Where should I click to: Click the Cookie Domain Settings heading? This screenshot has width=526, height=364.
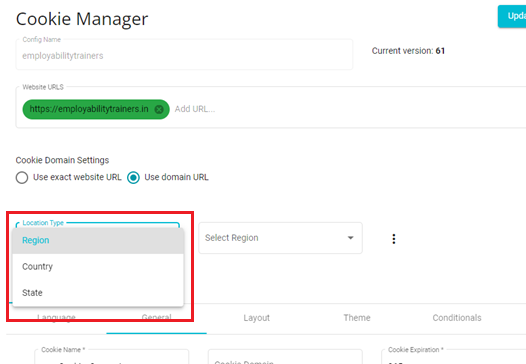coord(62,160)
